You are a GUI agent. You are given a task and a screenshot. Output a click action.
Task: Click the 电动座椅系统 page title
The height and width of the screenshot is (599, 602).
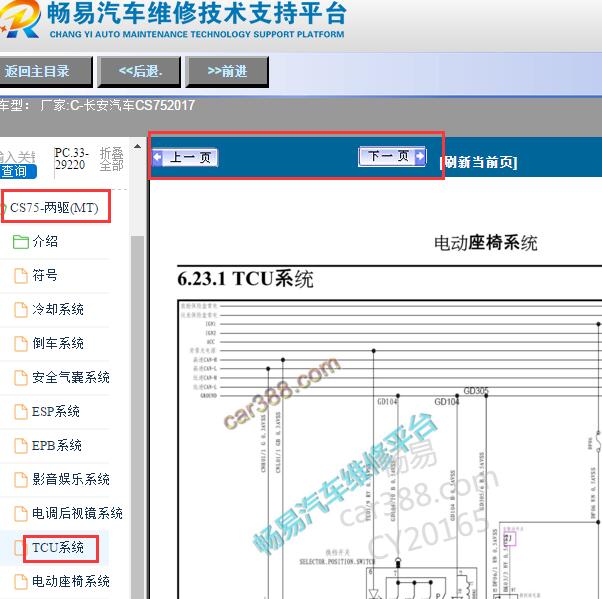click(x=486, y=243)
